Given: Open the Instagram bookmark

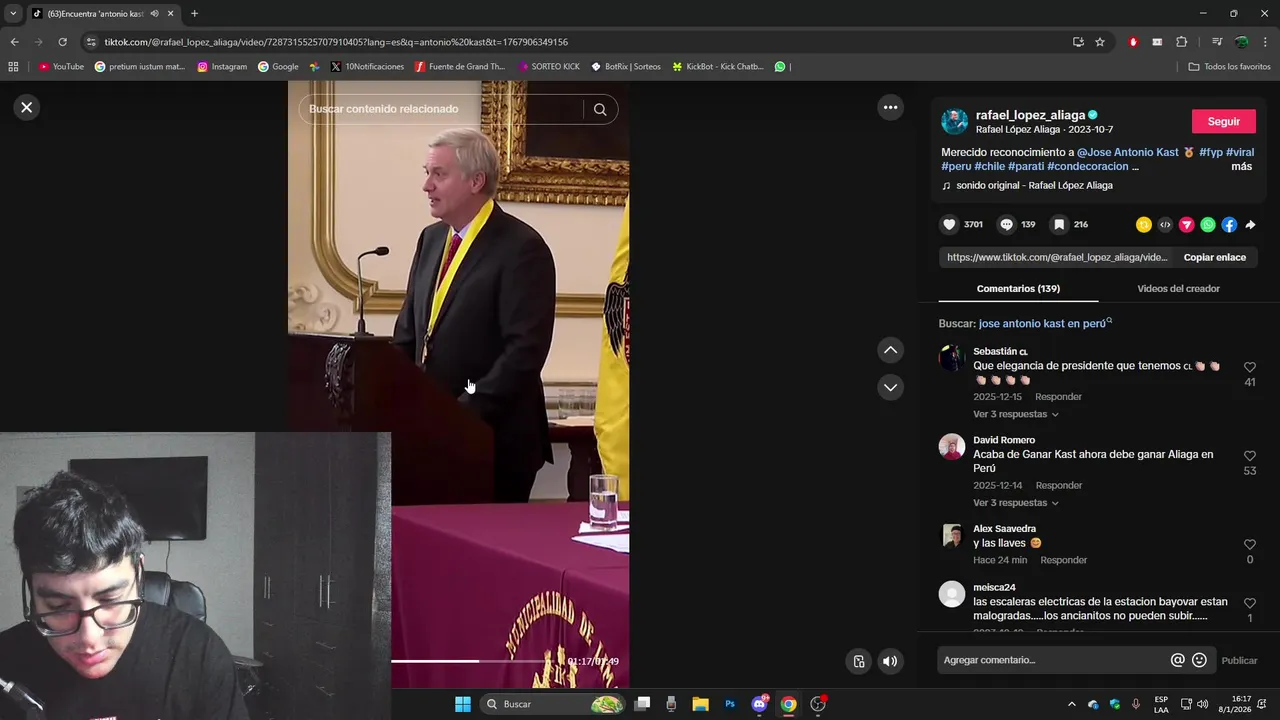Looking at the screenshot, I should (x=222, y=67).
